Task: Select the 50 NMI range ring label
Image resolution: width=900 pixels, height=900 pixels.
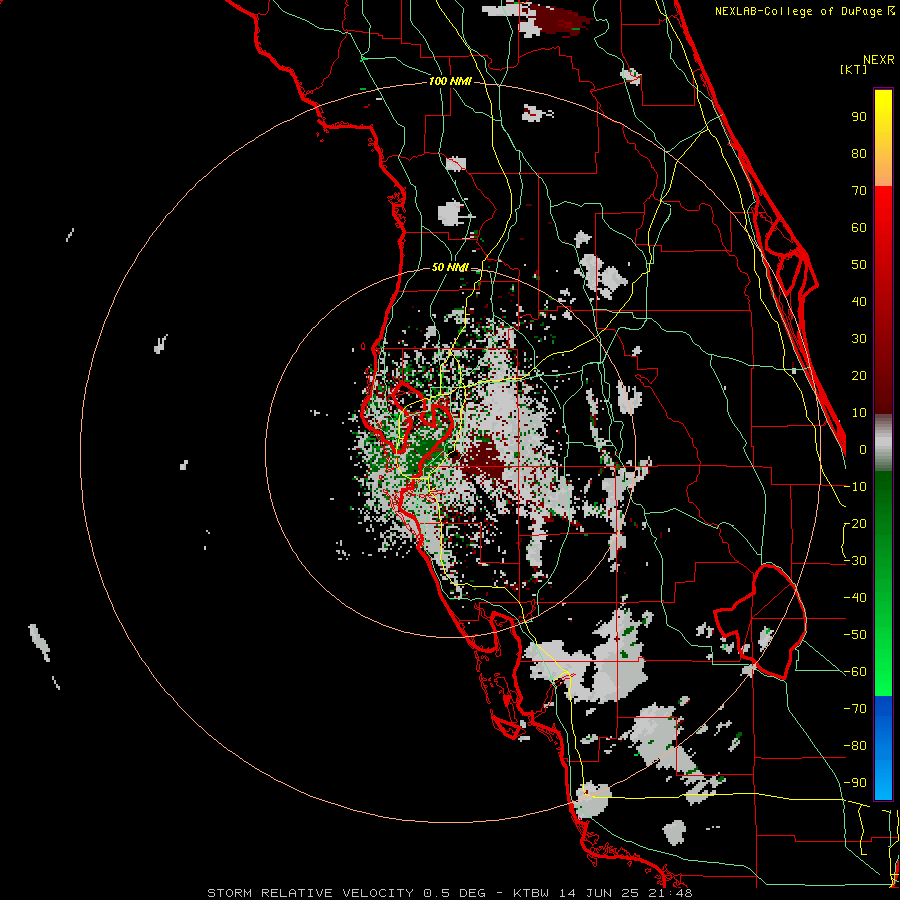Action: click(450, 267)
